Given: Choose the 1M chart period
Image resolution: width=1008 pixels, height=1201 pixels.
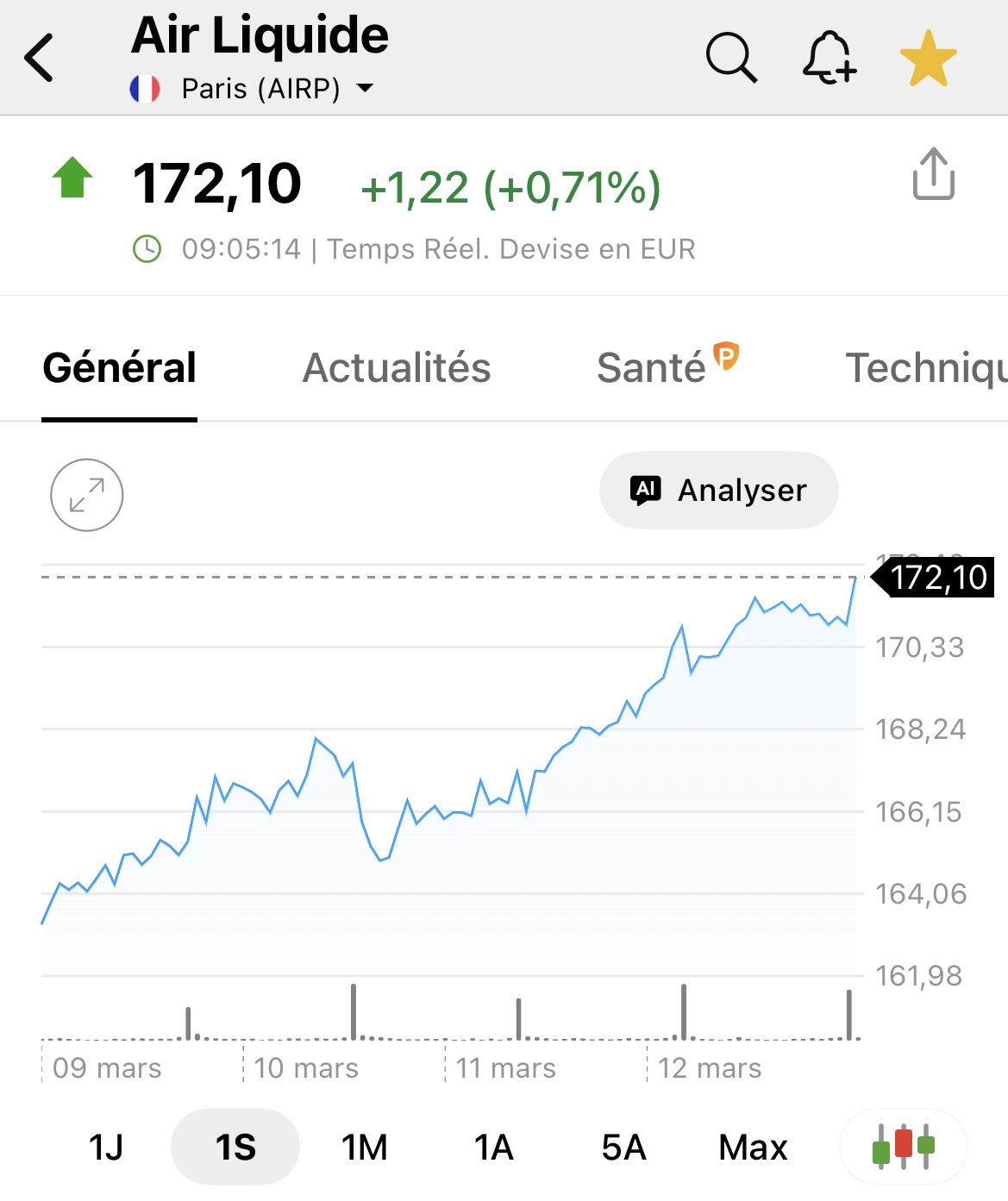Looking at the screenshot, I should pos(365,1148).
